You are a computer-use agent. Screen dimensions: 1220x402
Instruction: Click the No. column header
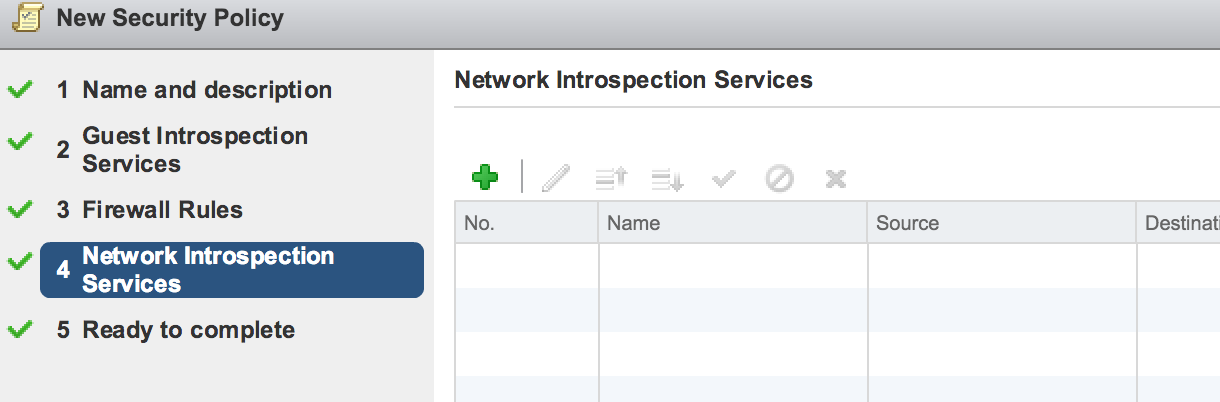(x=526, y=223)
